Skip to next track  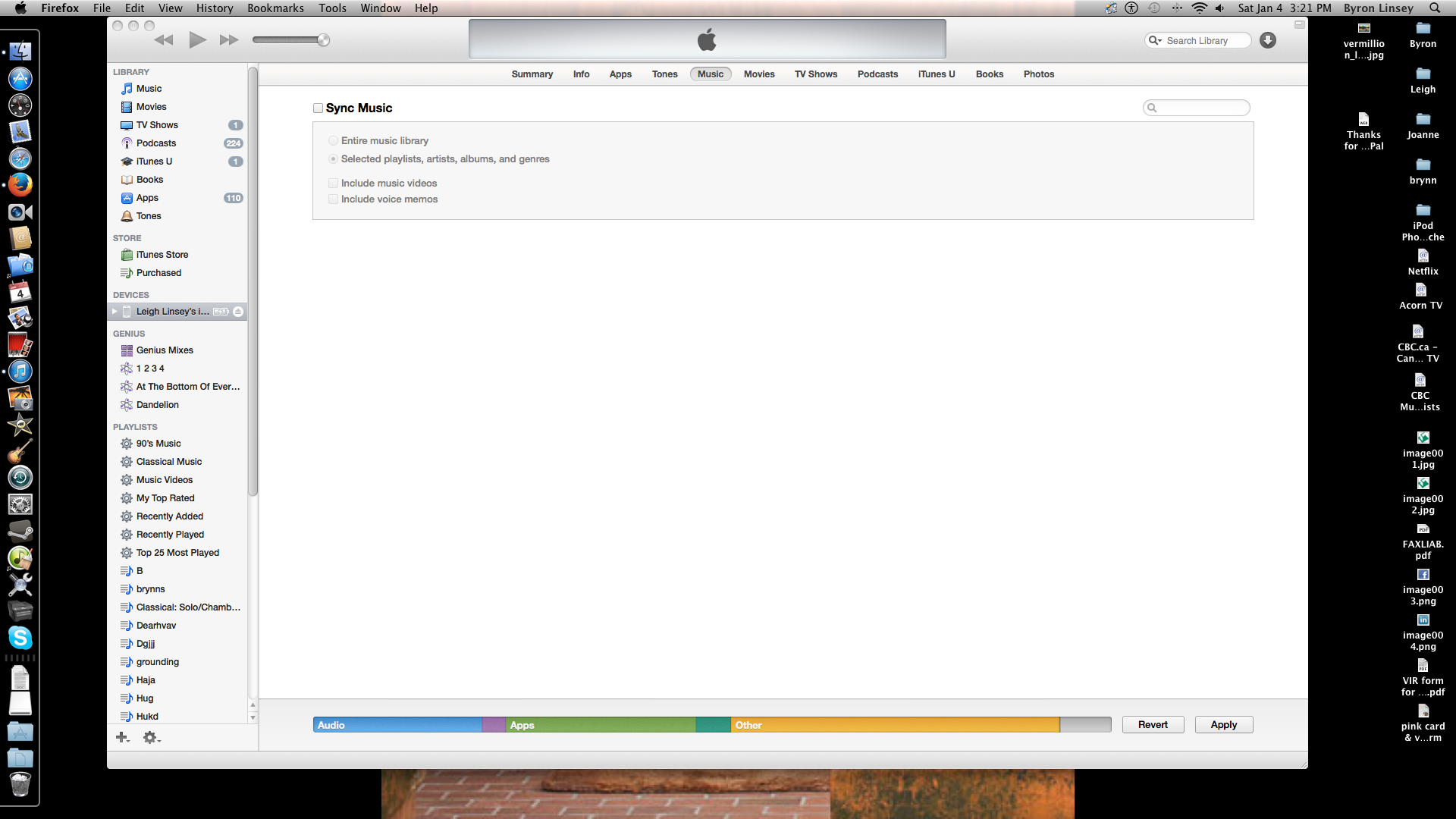click(x=229, y=40)
